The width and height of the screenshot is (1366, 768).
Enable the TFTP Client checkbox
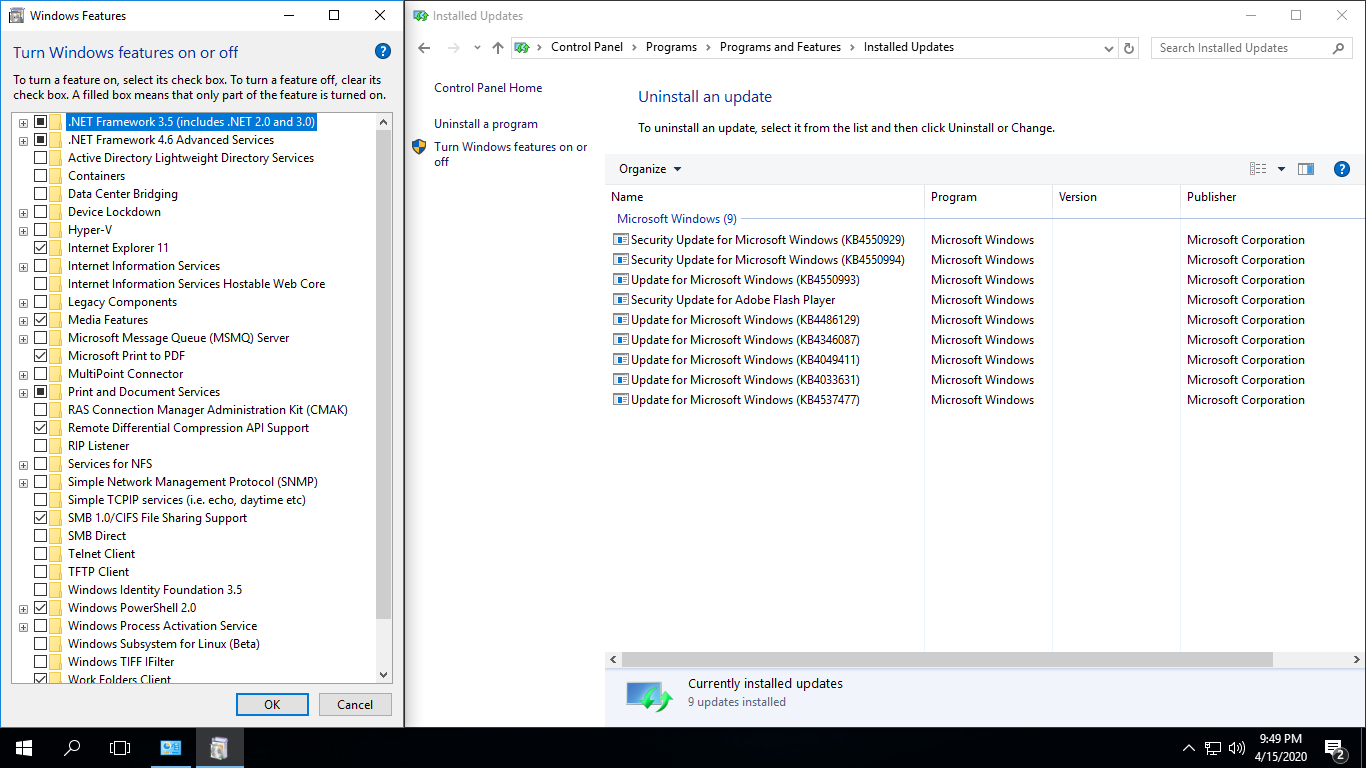click(x=40, y=572)
